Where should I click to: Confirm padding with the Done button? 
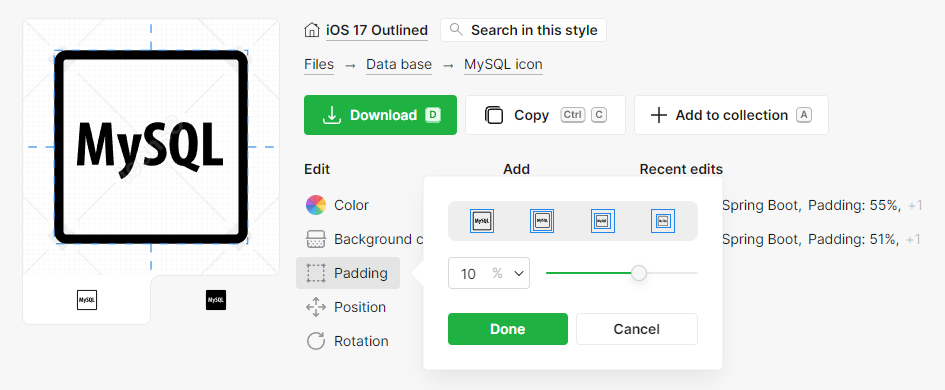(507, 329)
